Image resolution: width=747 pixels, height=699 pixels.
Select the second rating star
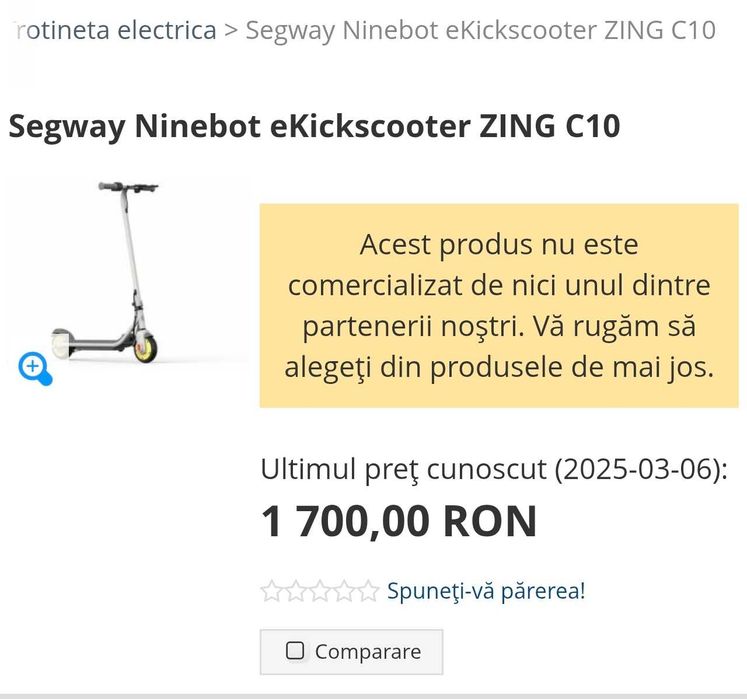pyautogui.click(x=296, y=591)
